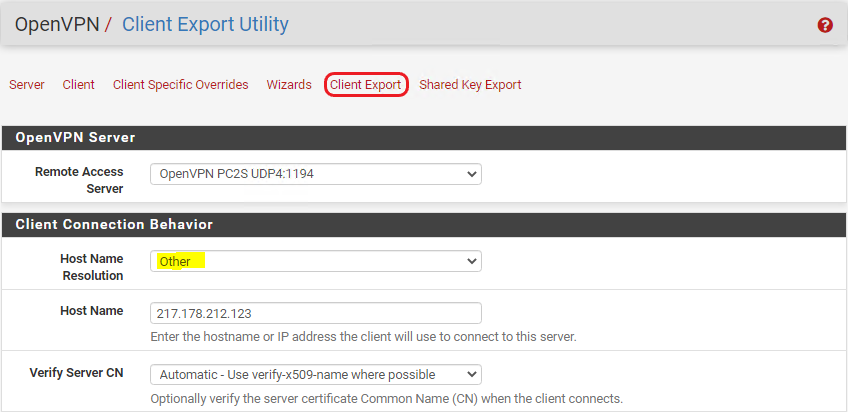Open the Shared Key Export tab
848x412 pixels.
tap(470, 85)
